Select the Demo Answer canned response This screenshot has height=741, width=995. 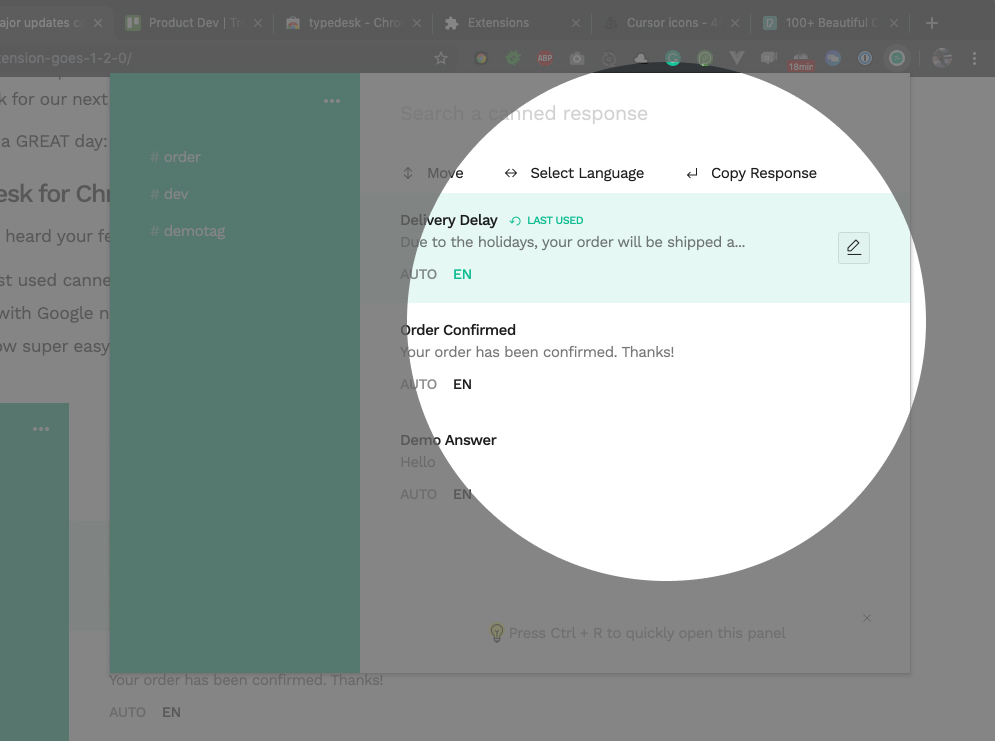tap(448, 440)
